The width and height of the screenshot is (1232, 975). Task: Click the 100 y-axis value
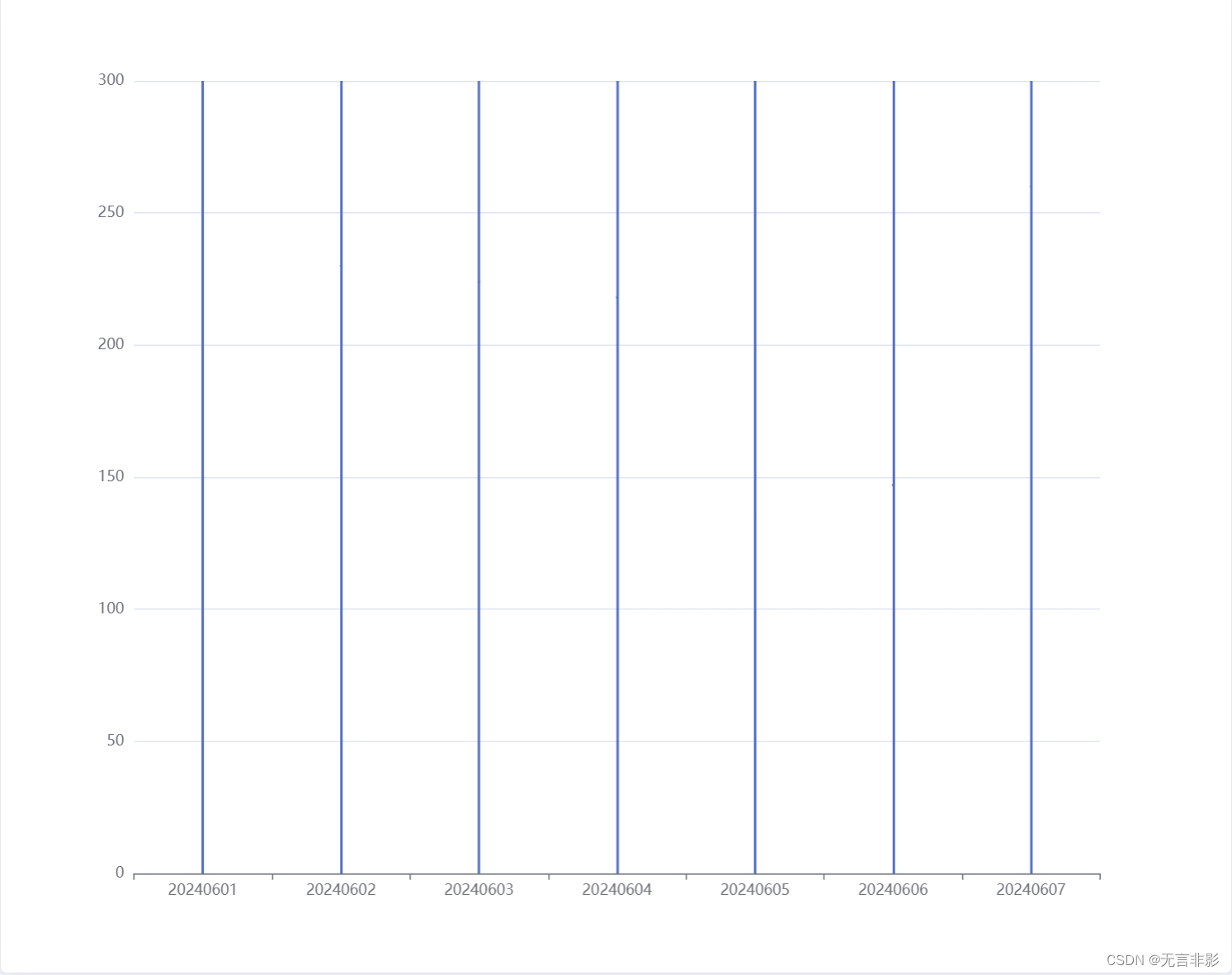(x=111, y=608)
